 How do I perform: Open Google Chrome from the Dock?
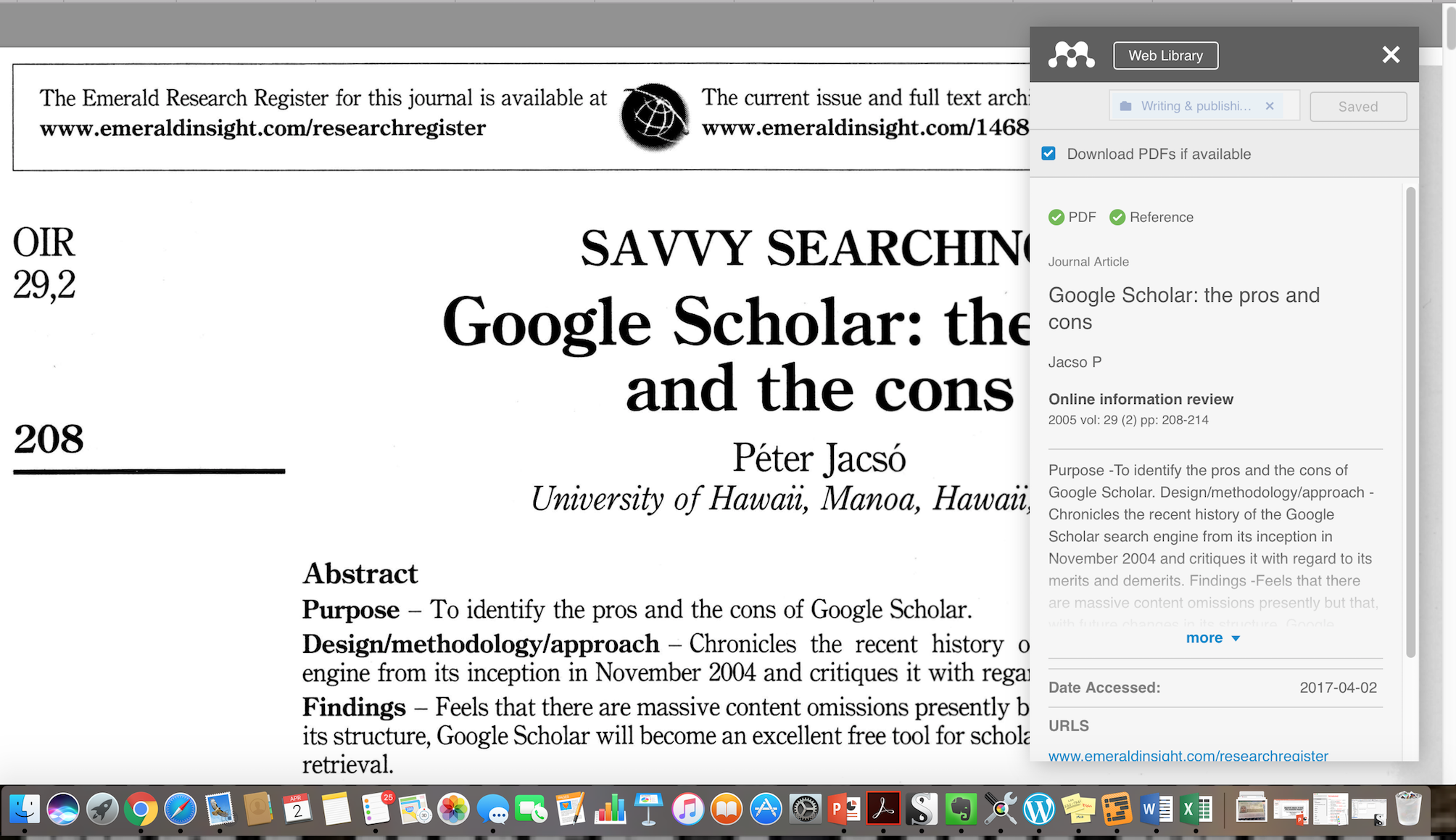click(141, 809)
